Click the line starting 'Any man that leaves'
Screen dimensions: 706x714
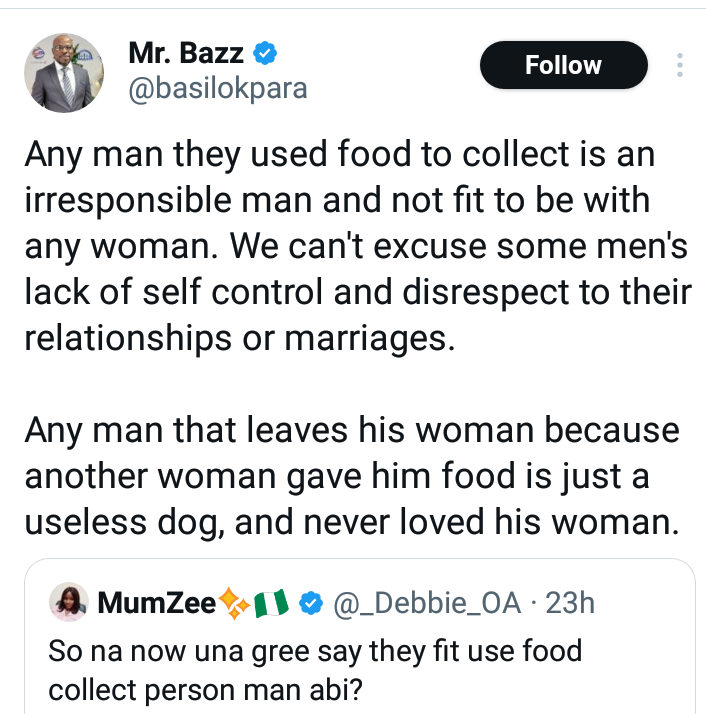351,431
